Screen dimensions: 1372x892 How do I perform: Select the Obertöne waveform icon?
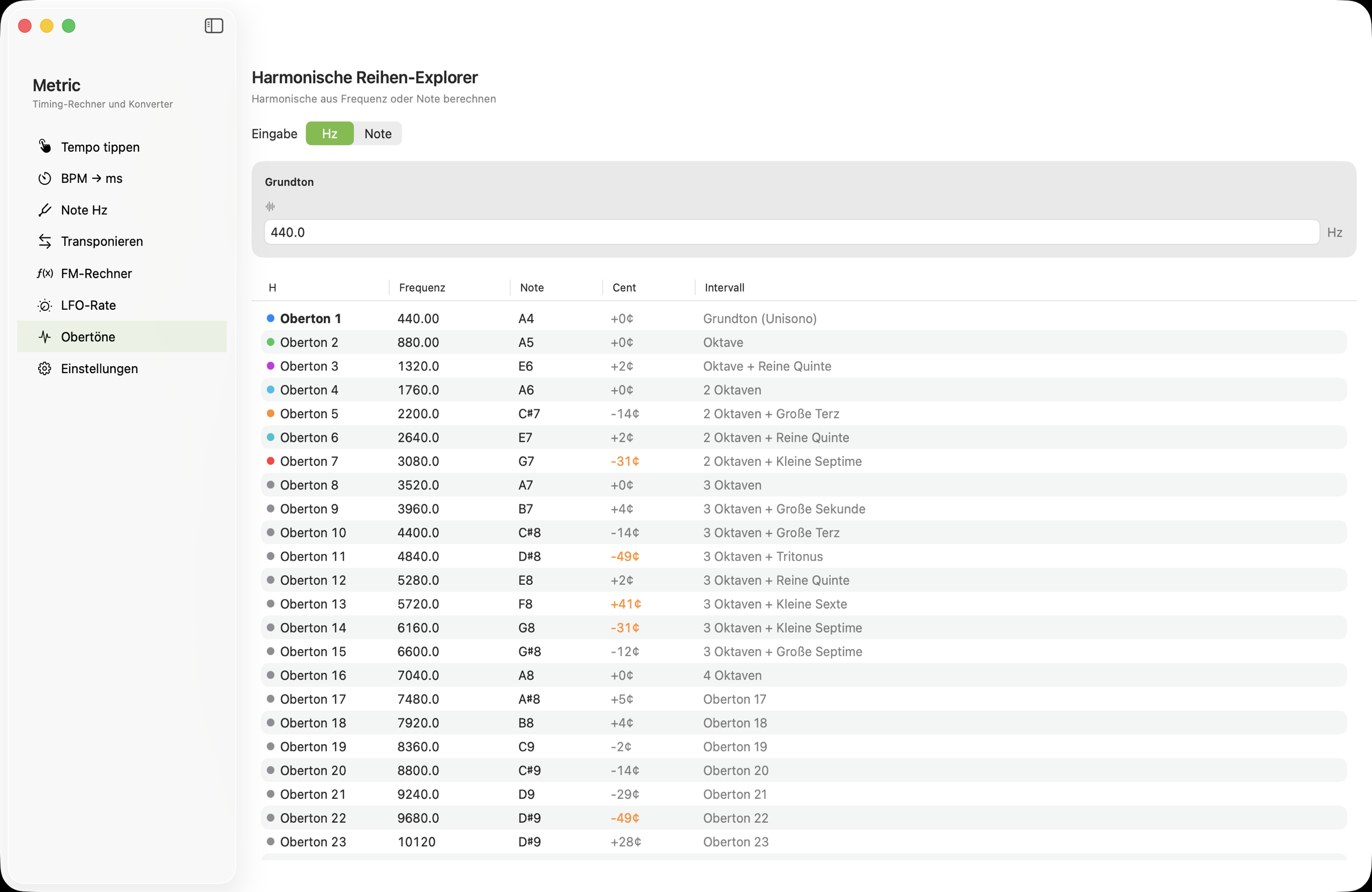coord(45,337)
